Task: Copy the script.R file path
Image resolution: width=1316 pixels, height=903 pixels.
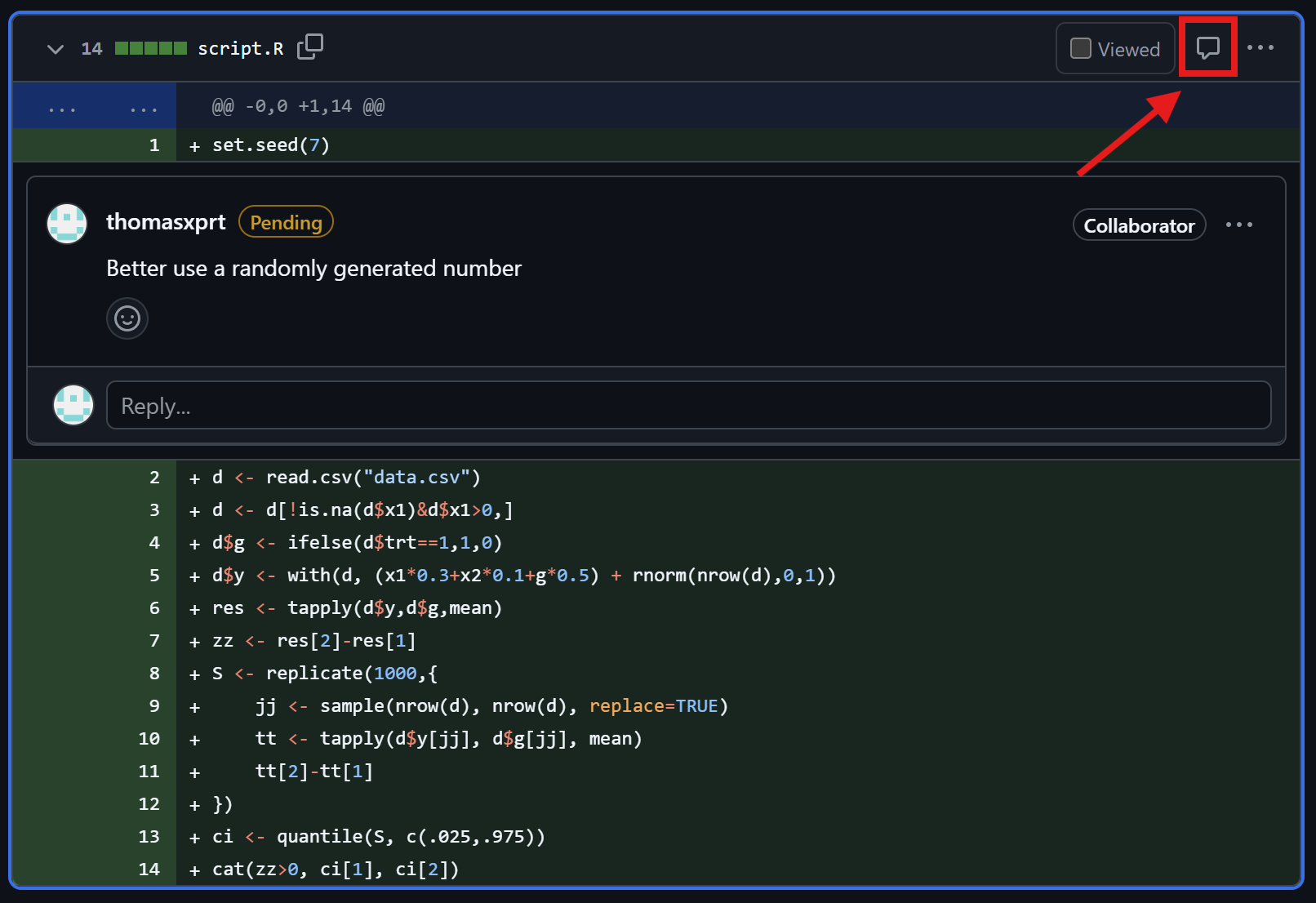Action: (310, 47)
